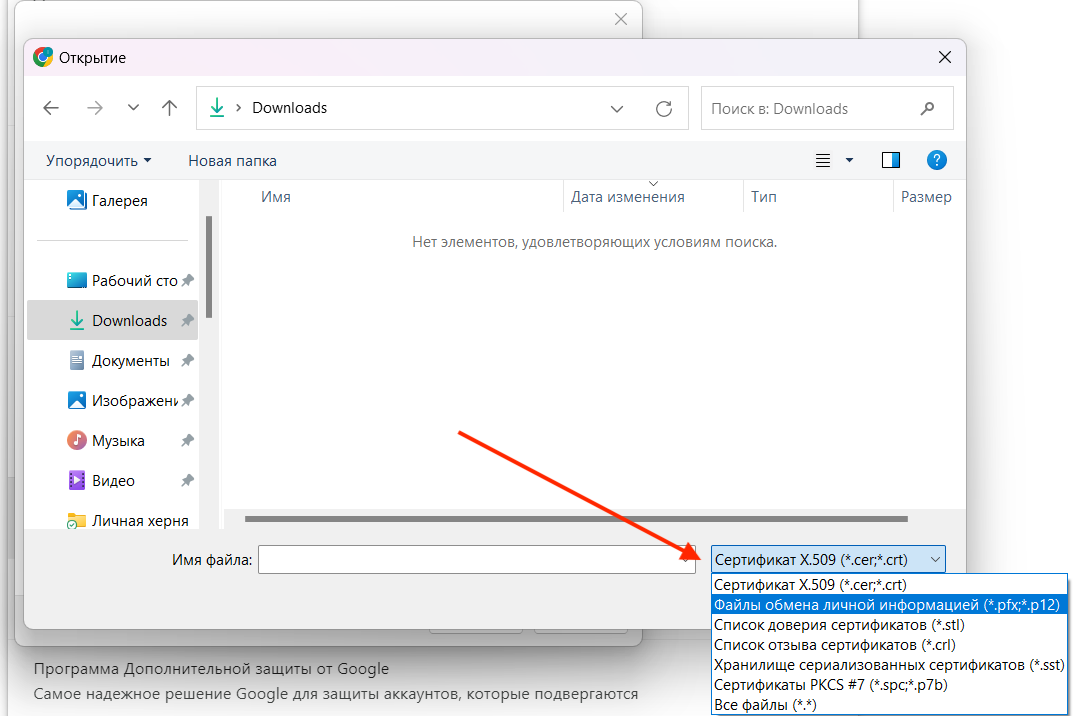Viewport: 1082px width, 716px height.
Task: Open Видео in the sidebar
Action: coord(113,481)
